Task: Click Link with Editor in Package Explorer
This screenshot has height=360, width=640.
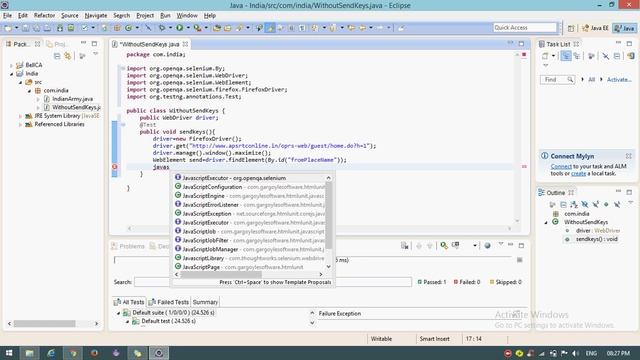Action: (68, 56)
